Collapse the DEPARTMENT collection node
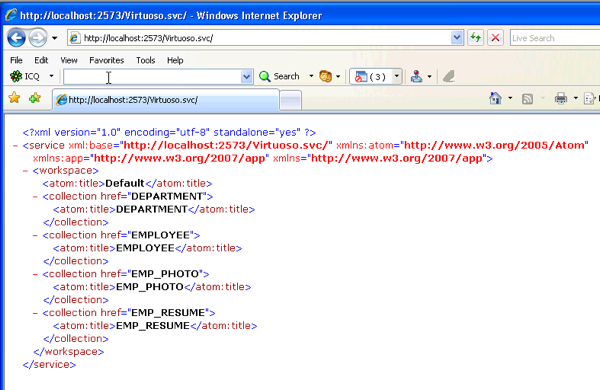 coord(35,197)
